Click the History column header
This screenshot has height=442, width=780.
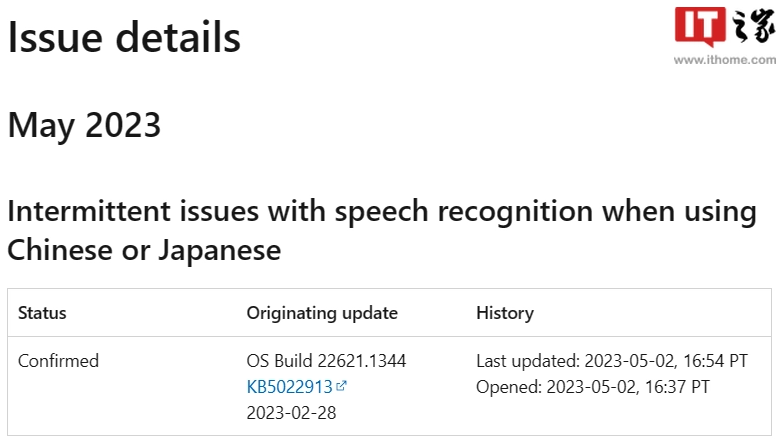[x=505, y=313]
